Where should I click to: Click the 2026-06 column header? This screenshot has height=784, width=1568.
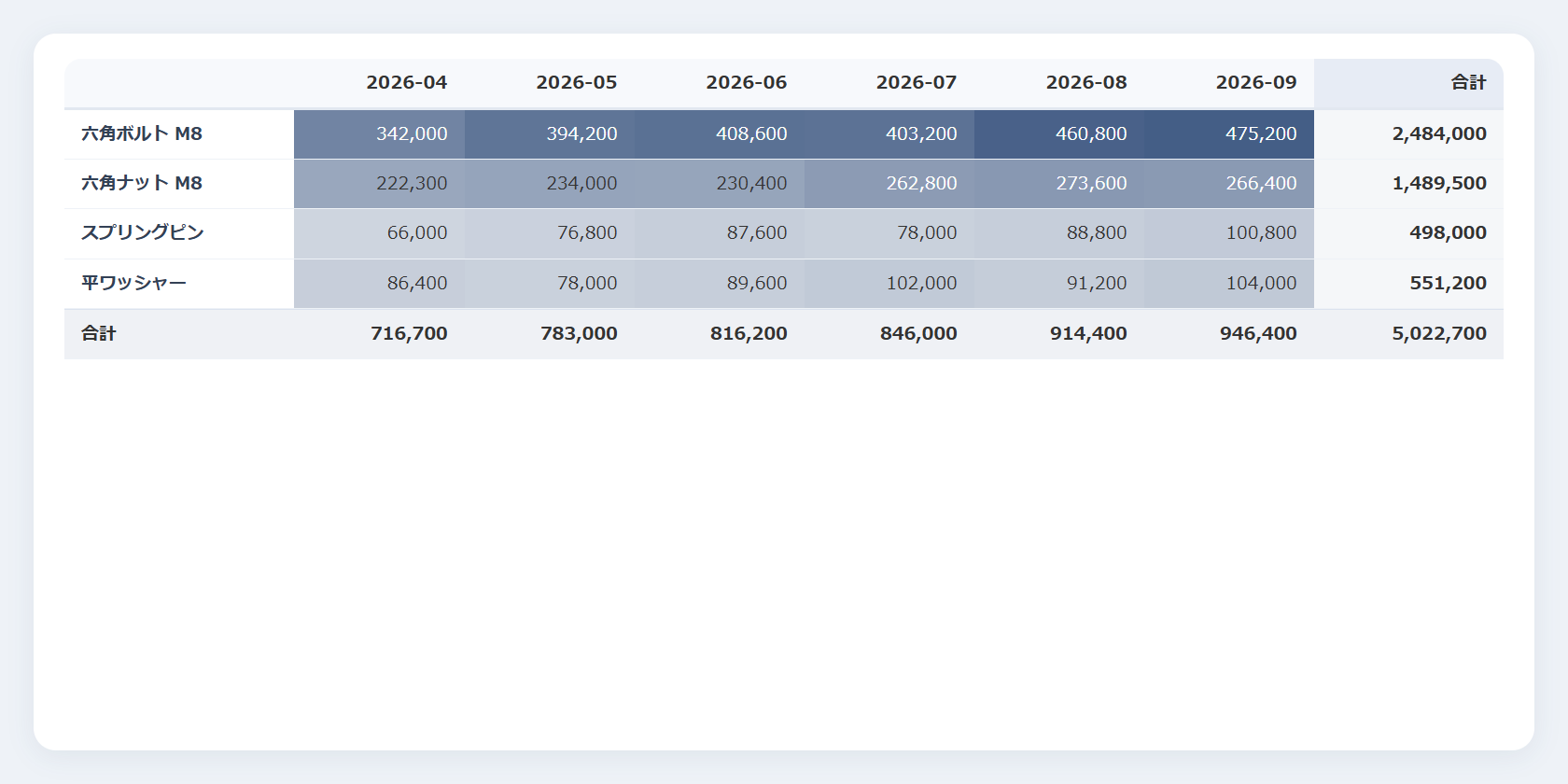(720, 83)
